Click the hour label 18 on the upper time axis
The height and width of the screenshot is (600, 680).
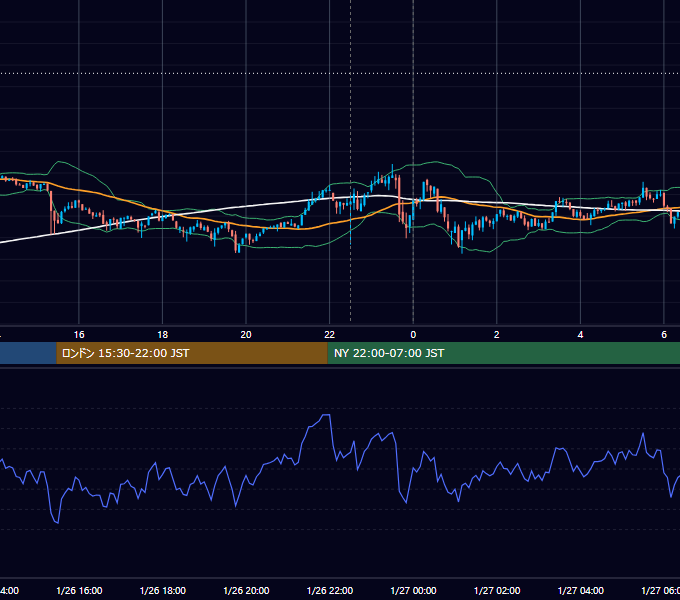pos(163,335)
